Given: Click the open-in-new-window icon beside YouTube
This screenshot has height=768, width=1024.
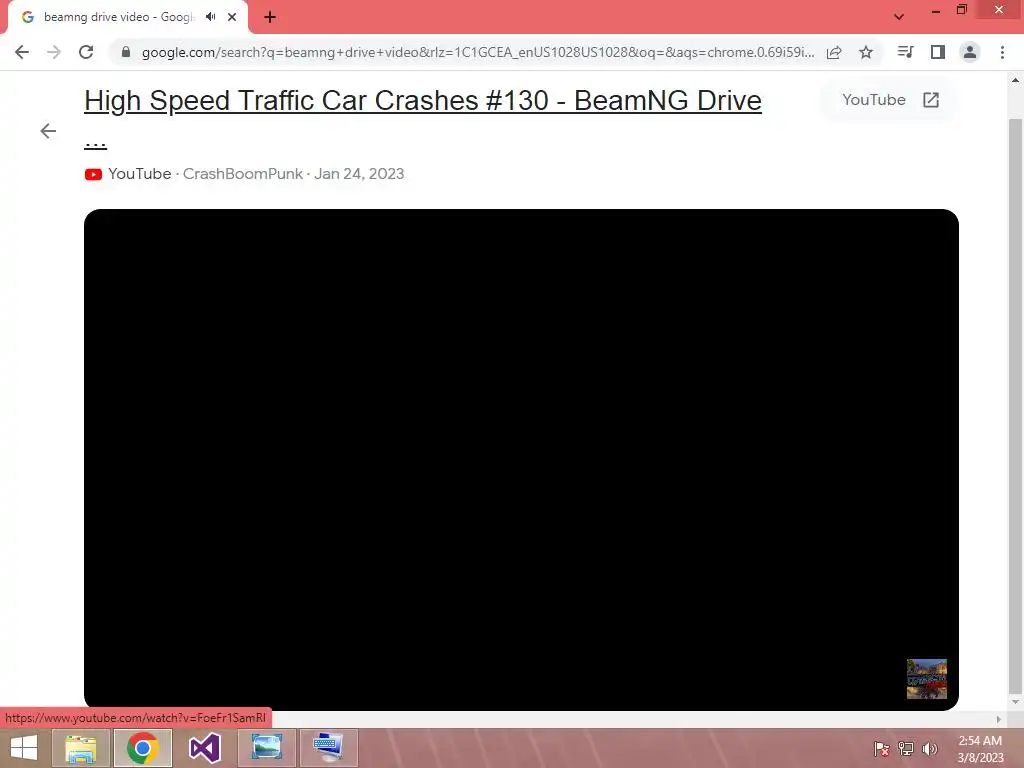Looking at the screenshot, I should pyautogui.click(x=931, y=100).
